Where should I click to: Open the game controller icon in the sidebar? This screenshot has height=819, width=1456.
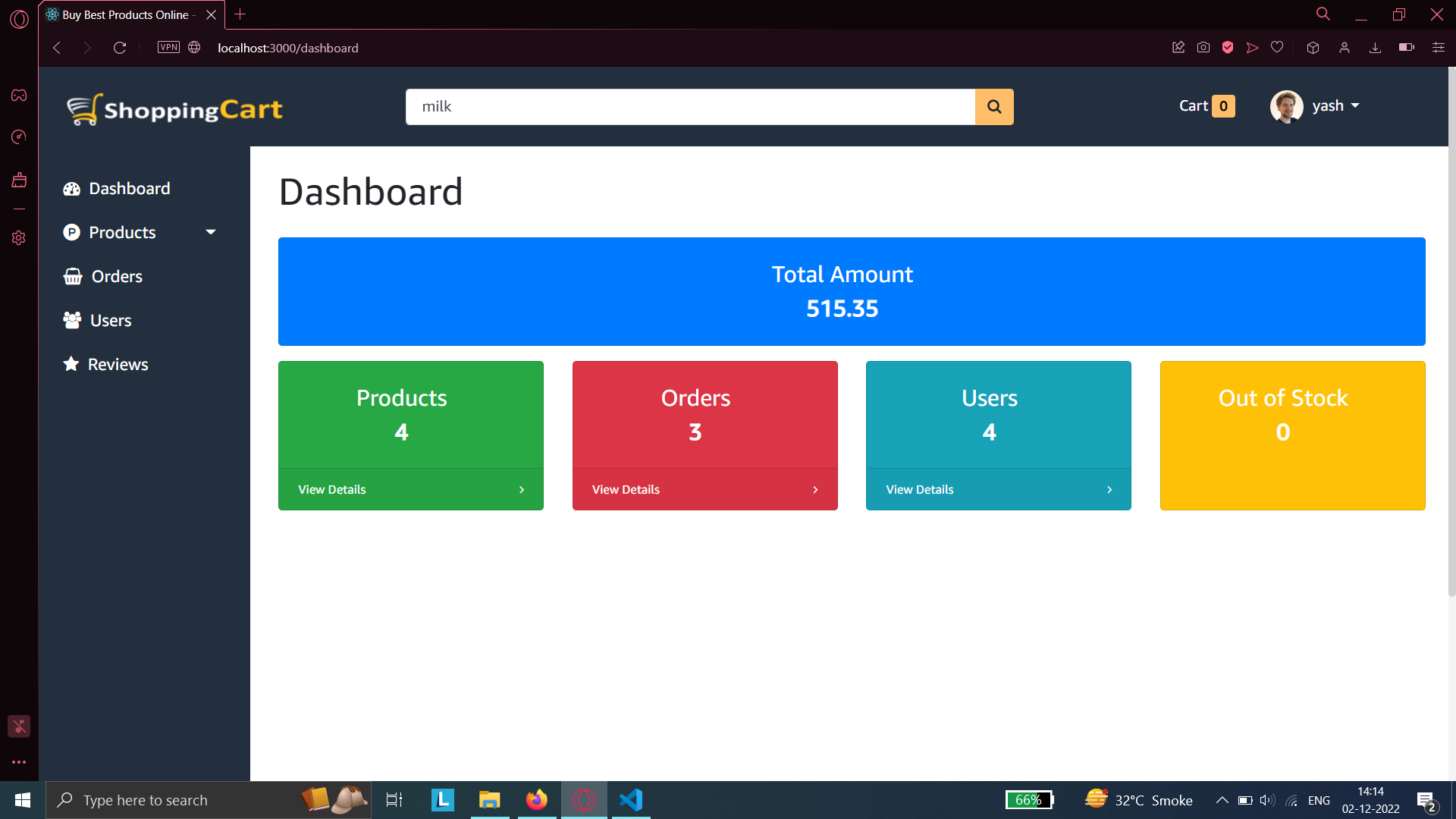[18, 95]
